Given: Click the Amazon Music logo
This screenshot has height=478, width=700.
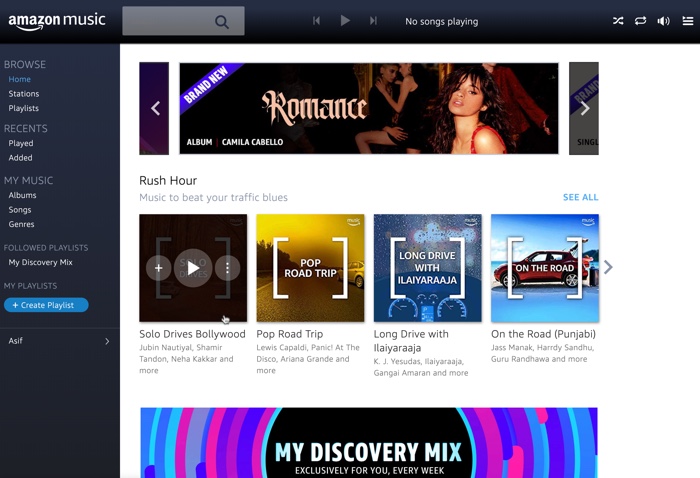Looking at the screenshot, I should 57,21.
